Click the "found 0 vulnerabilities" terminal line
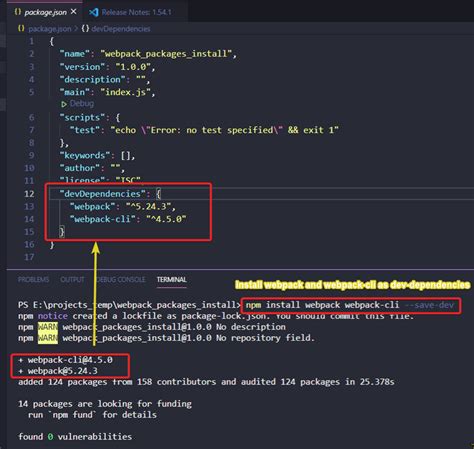 (x=75, y=437)
